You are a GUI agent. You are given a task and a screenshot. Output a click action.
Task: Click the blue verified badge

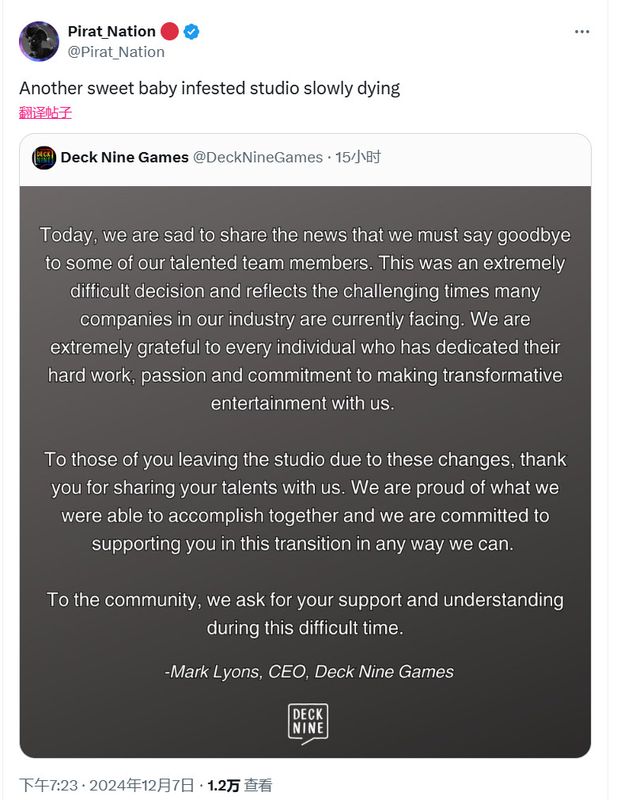click(192, 32)
